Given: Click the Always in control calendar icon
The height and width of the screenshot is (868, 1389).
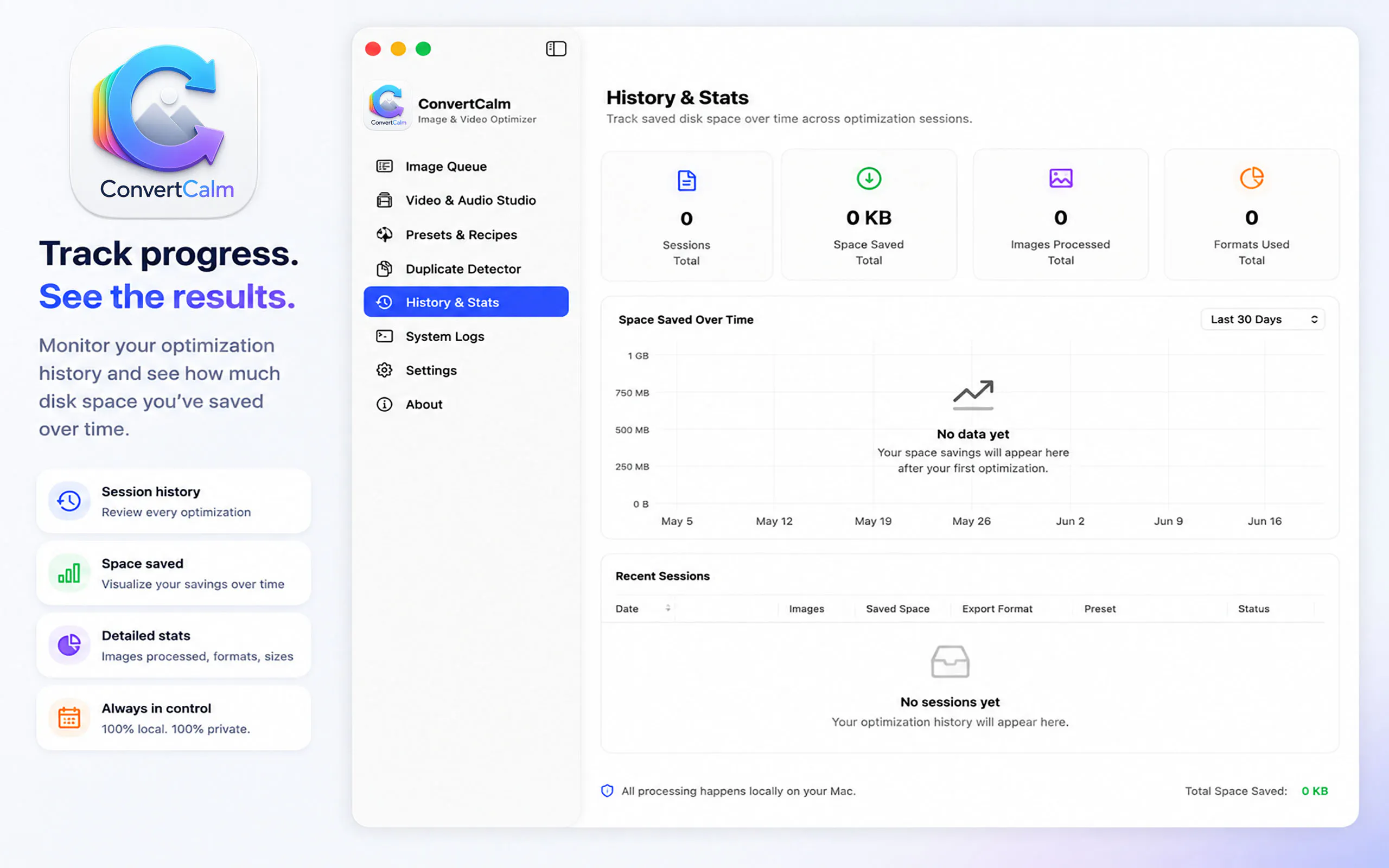Looking at the screenshot, I should point(69,718).
